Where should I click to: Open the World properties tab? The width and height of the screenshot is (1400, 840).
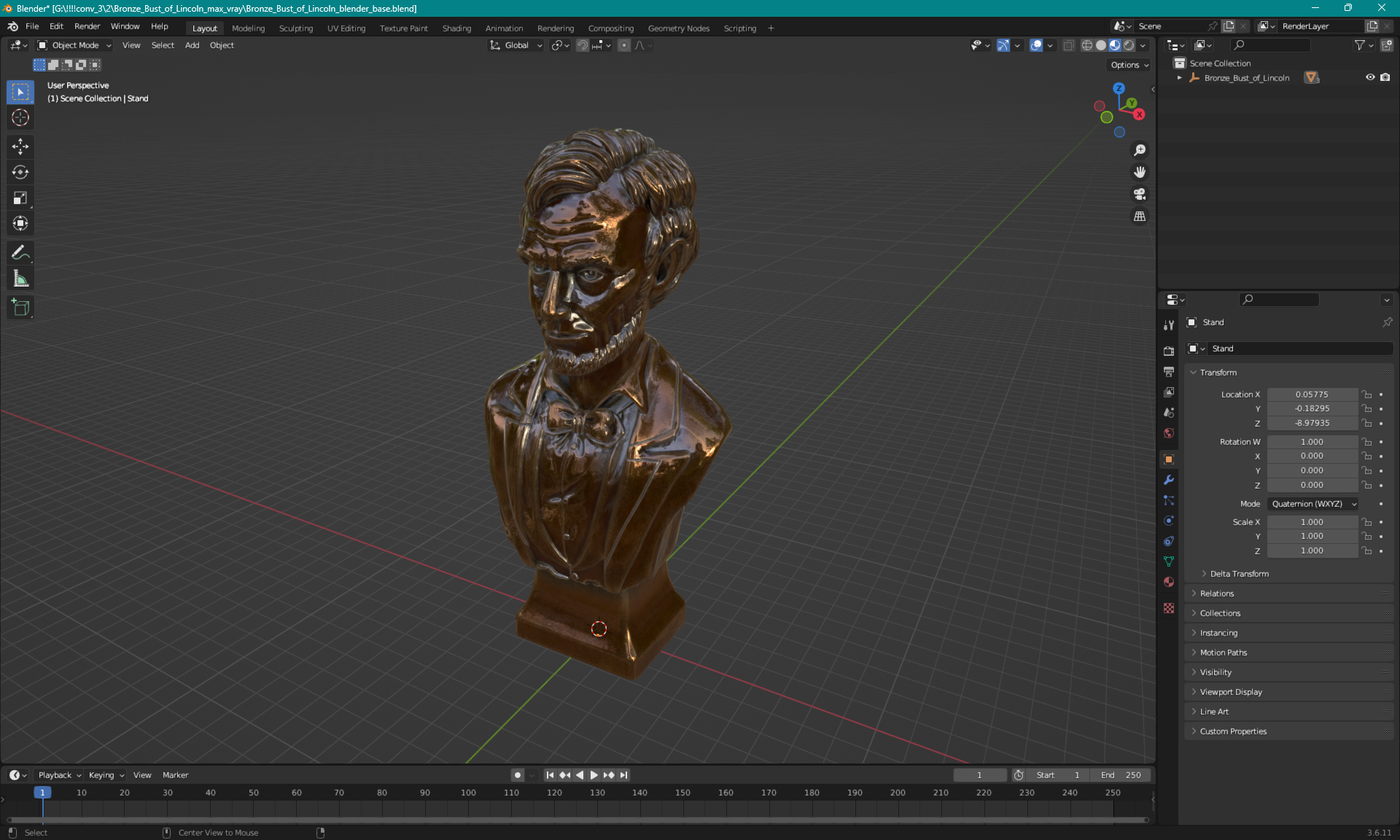tap(1169, 433)
